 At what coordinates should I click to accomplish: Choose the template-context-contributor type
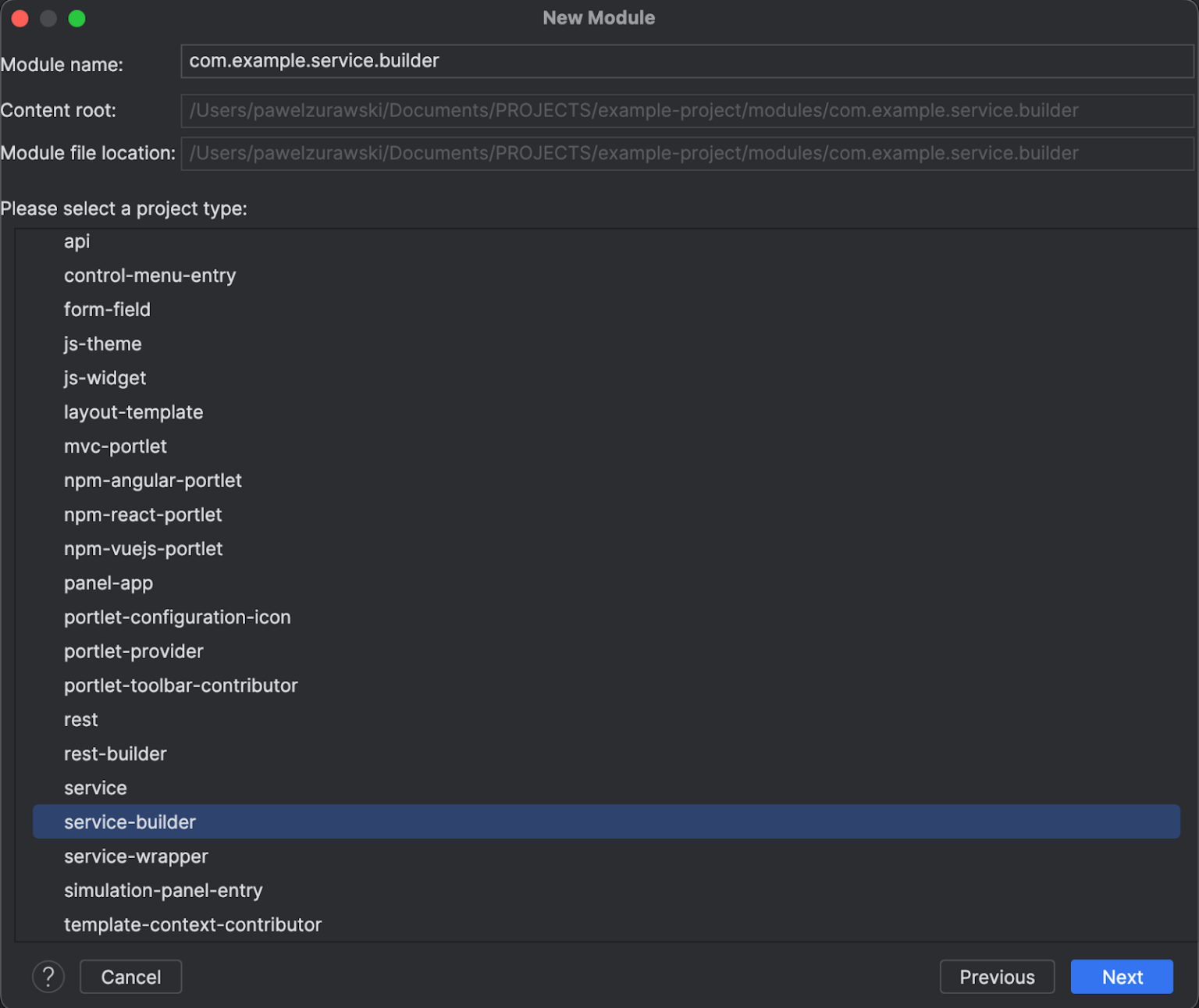click(x=192, y=924)
